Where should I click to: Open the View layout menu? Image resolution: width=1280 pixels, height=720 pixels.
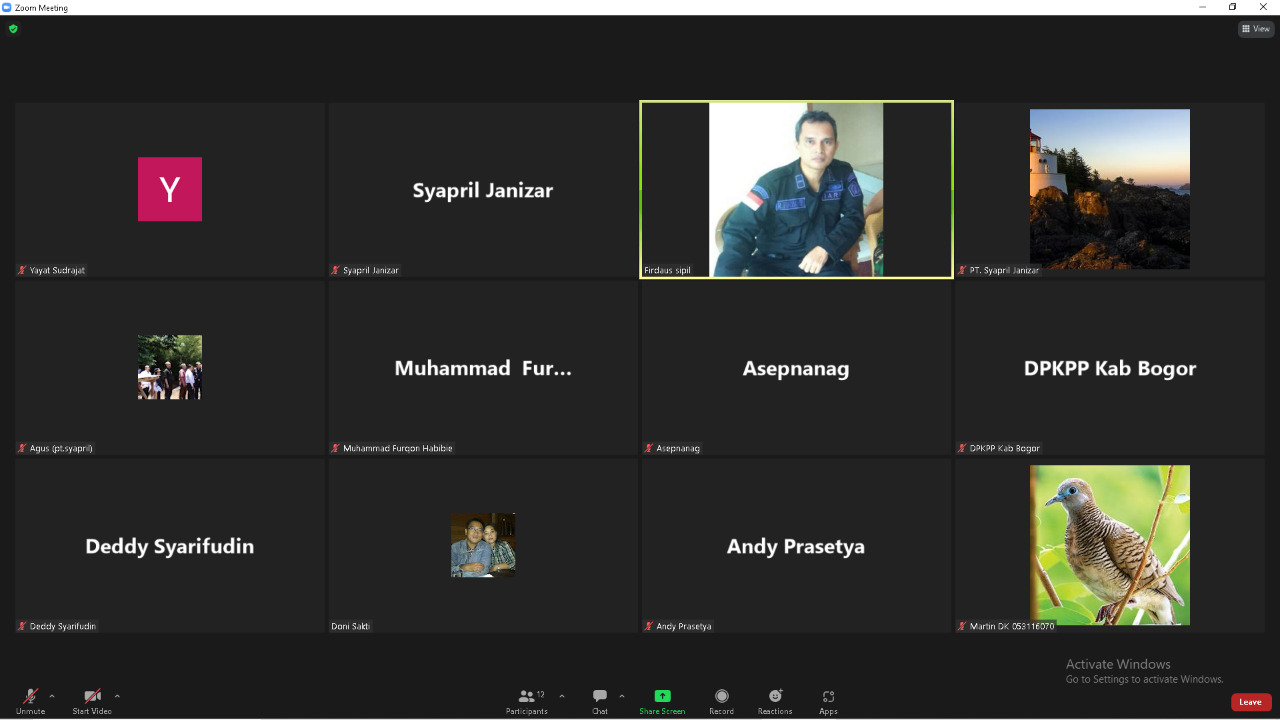[1256, 29]
